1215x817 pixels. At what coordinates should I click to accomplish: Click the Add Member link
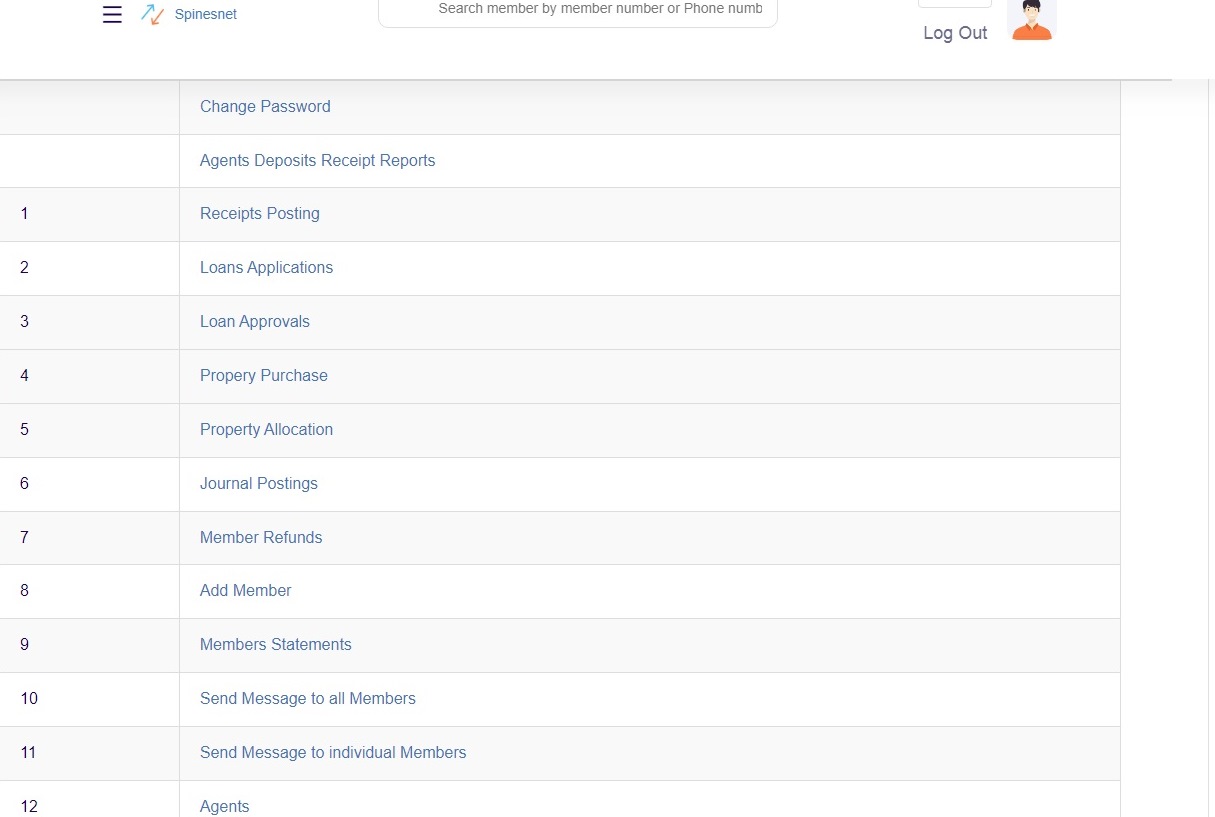pyautogui.click(x=245, y=591)
